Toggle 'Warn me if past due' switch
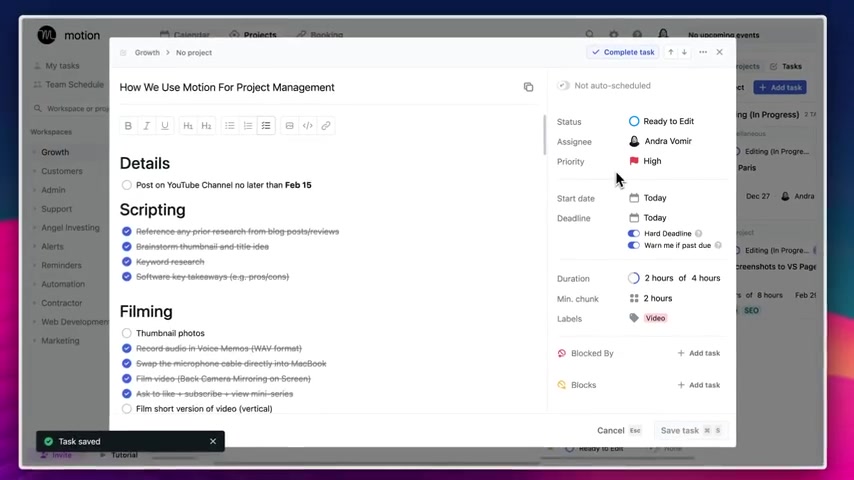 pyautogui.click(x=633, y=245)
